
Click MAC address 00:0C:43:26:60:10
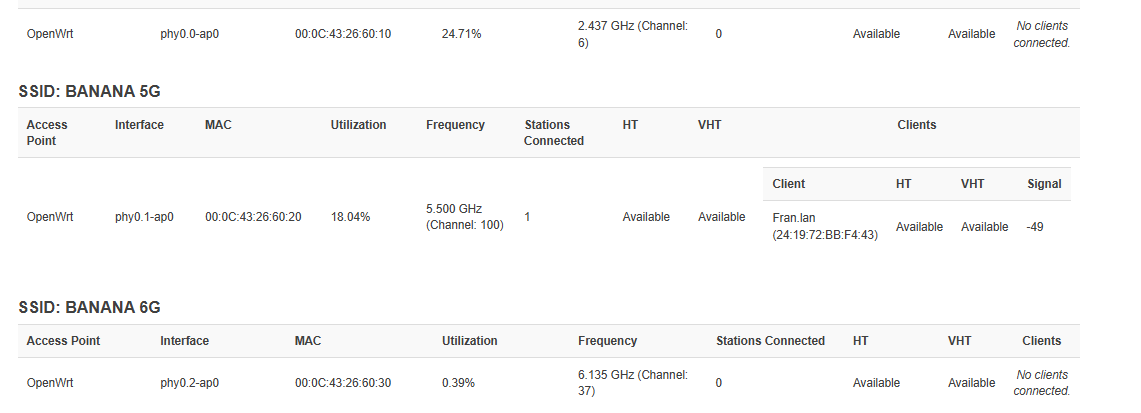click(x=343, y=34)
